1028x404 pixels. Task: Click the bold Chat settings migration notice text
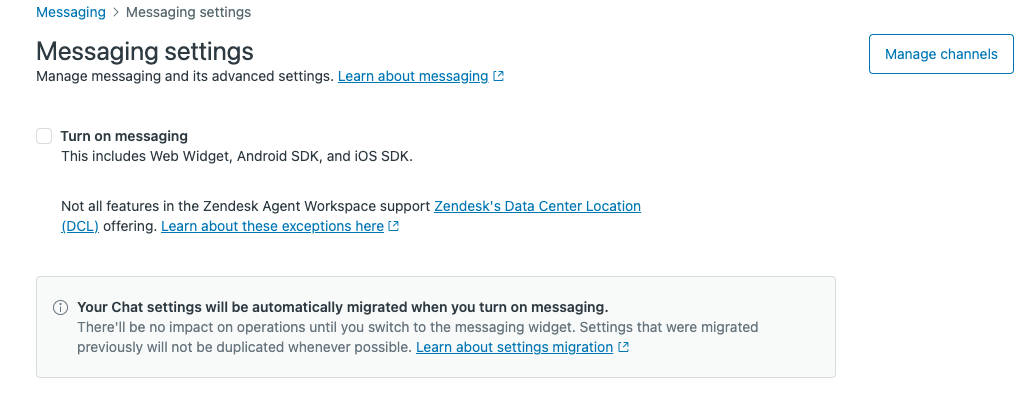point(342,307)
